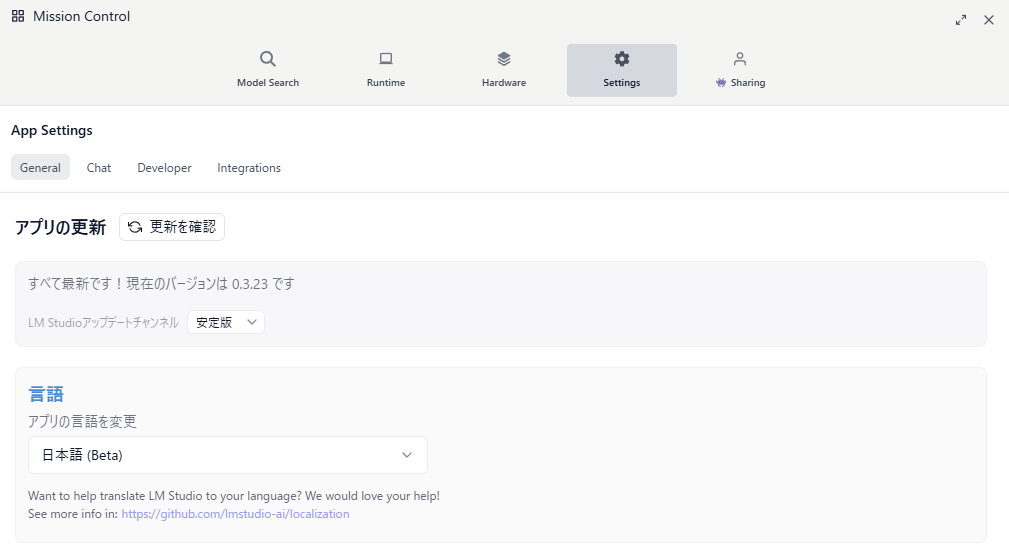Open the lmstudio-ai localization GitHub link
The image size is (1009, 549).
(x=235, y=514)
